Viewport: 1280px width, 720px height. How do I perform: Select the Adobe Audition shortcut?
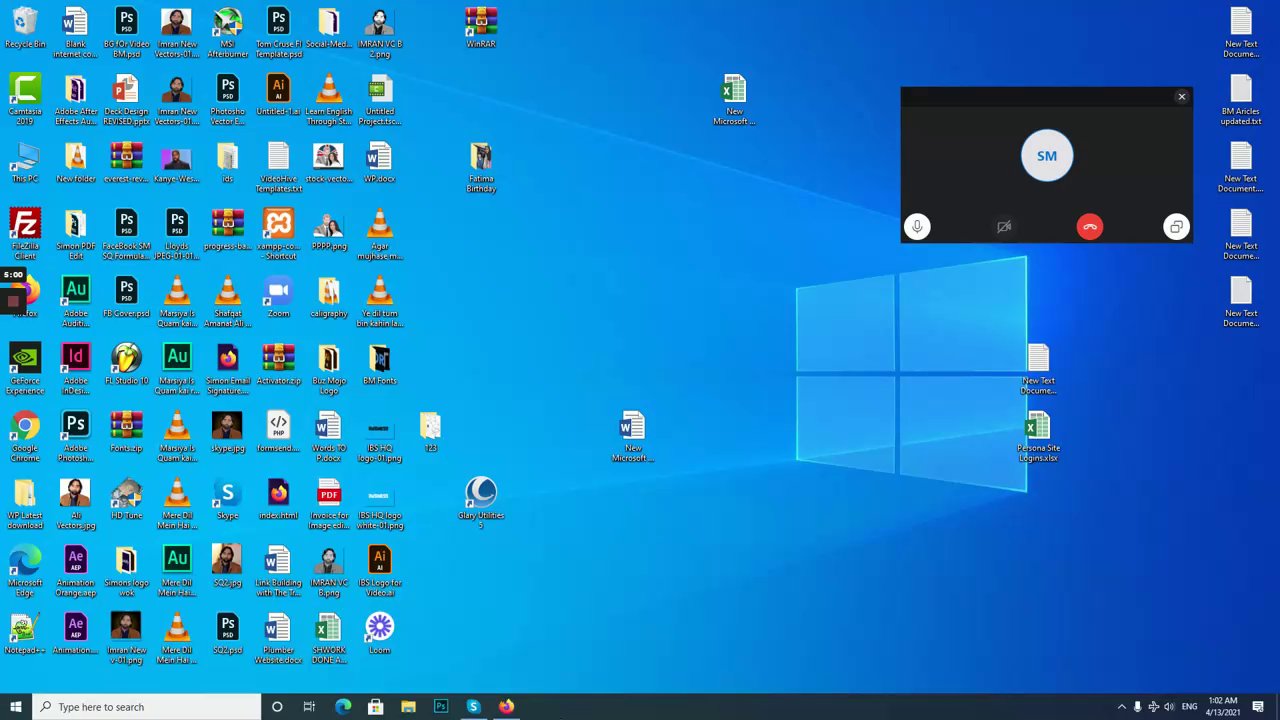pyautogui.click(x=76, y=302)
